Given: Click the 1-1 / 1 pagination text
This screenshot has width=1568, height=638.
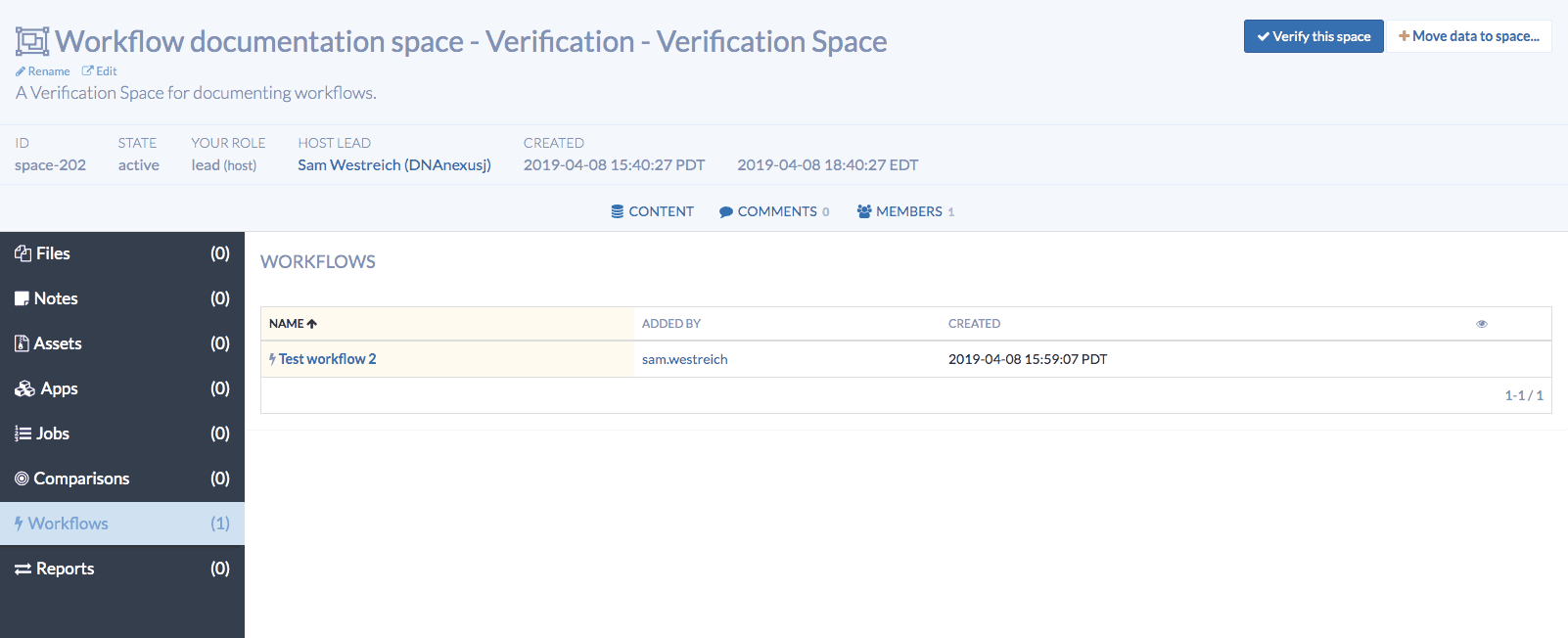Looking at the screenshot, I should pos(1524,395).
